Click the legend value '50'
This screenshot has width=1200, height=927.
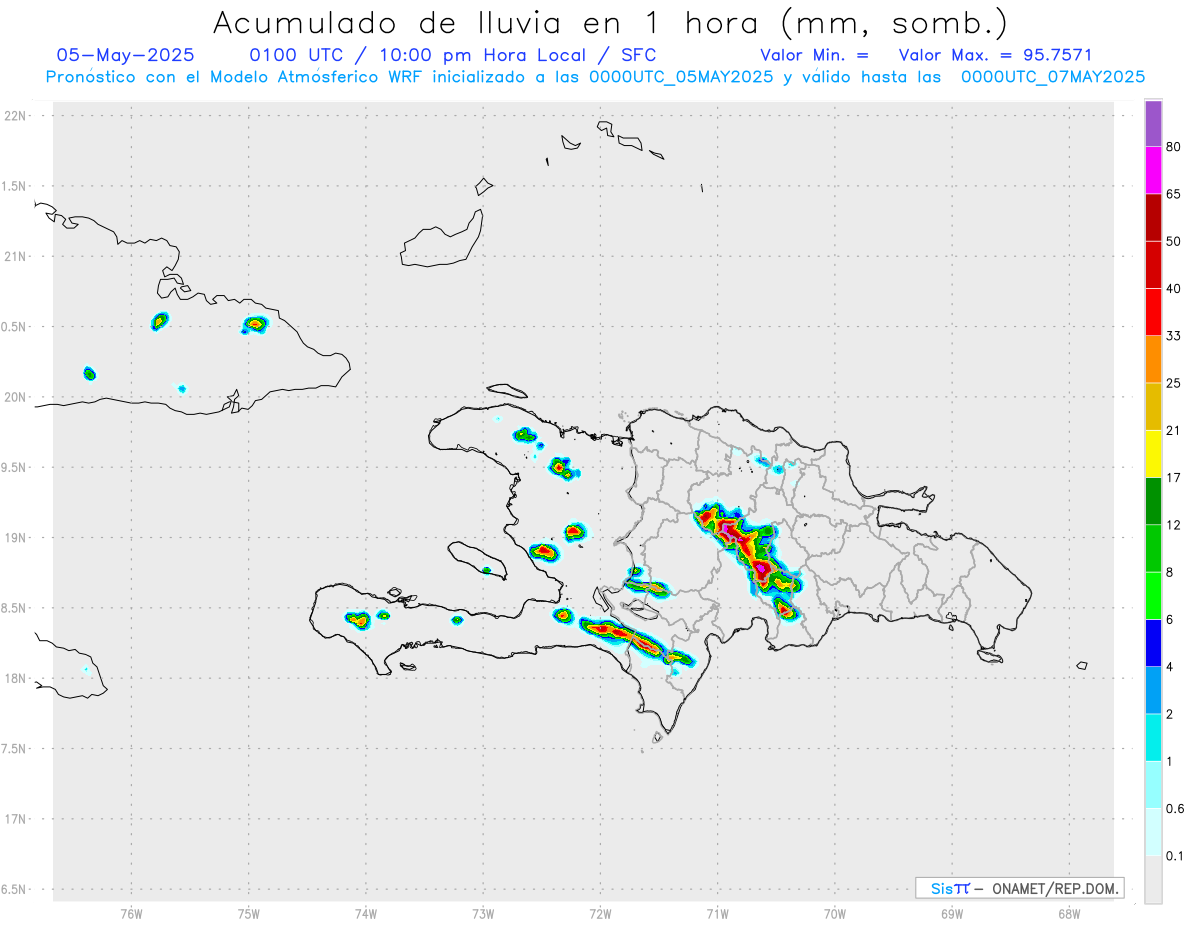click(x=1174, y=241)
